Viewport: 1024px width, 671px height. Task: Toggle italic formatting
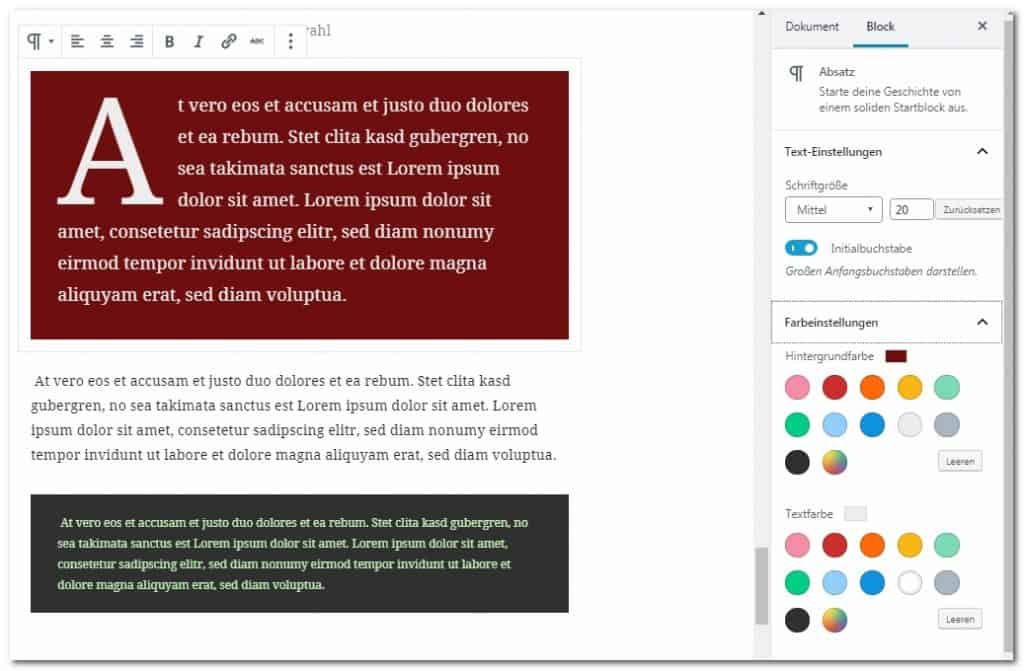click(199, 42)
